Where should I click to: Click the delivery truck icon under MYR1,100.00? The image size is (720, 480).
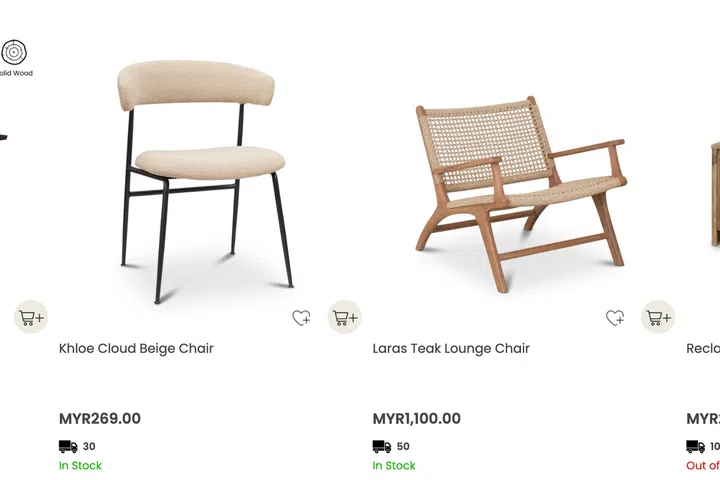coord(382,446)
